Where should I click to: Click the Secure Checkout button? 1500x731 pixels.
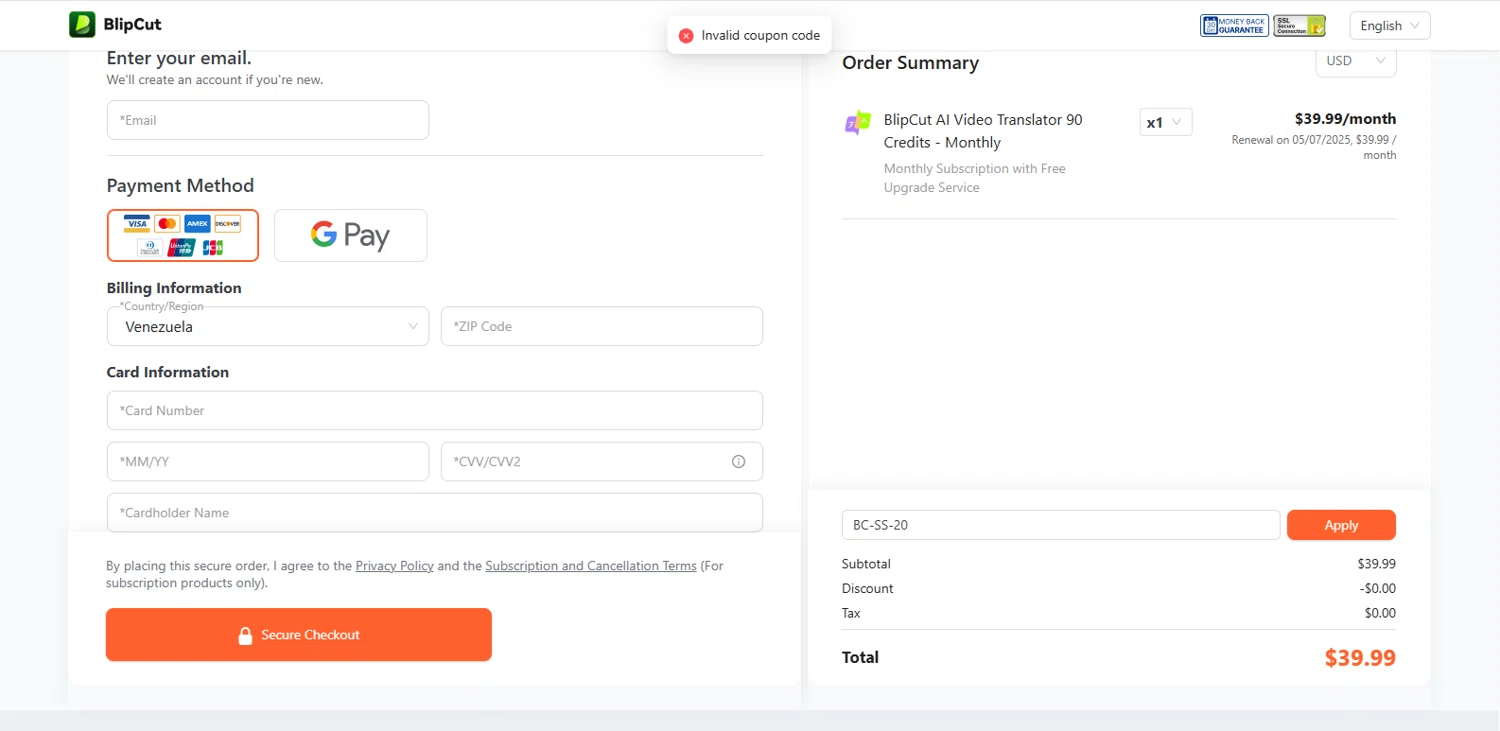click(299, 635)
